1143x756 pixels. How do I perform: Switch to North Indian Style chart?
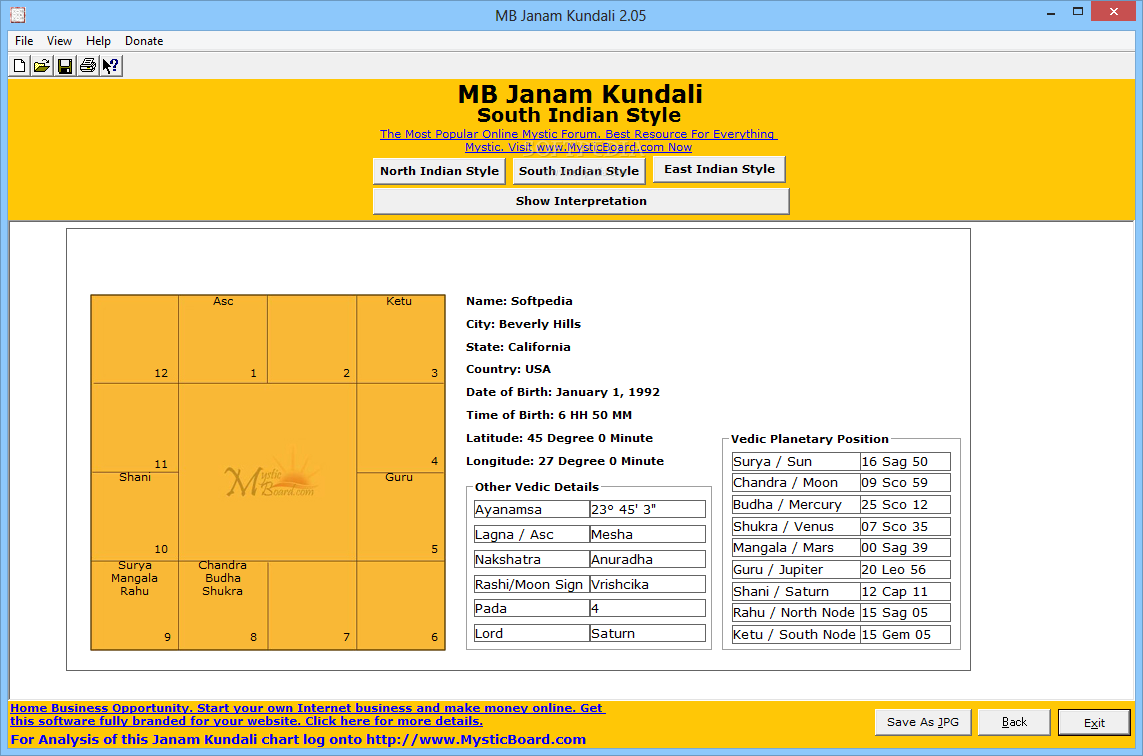pos(439,171)
